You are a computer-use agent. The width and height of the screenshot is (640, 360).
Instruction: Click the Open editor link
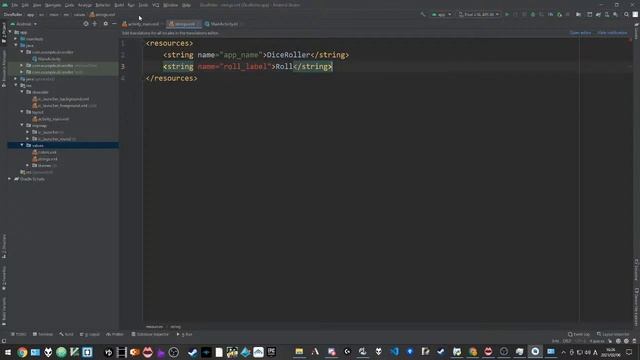pyautogui.click(x=580, y=33)
